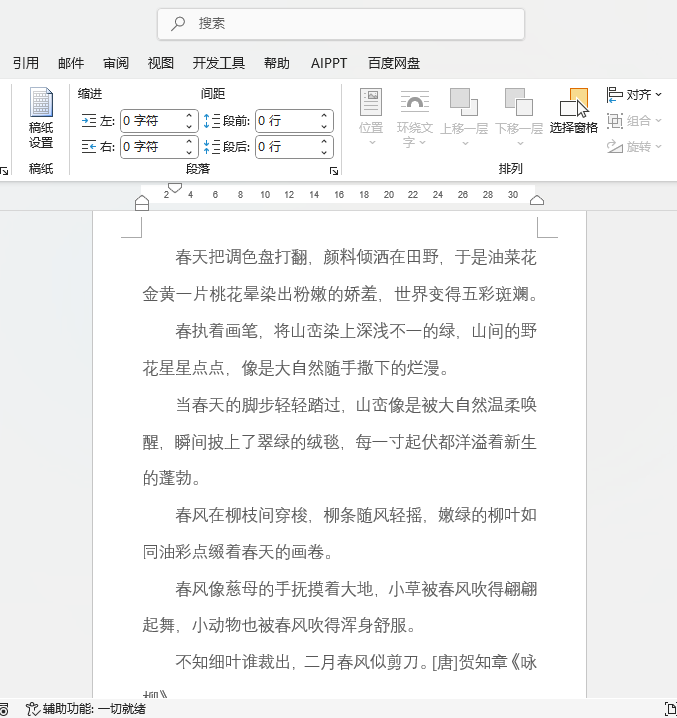The image size is (677, 718).
Task: Click the left indent icon
Action: tap(89, 121)
